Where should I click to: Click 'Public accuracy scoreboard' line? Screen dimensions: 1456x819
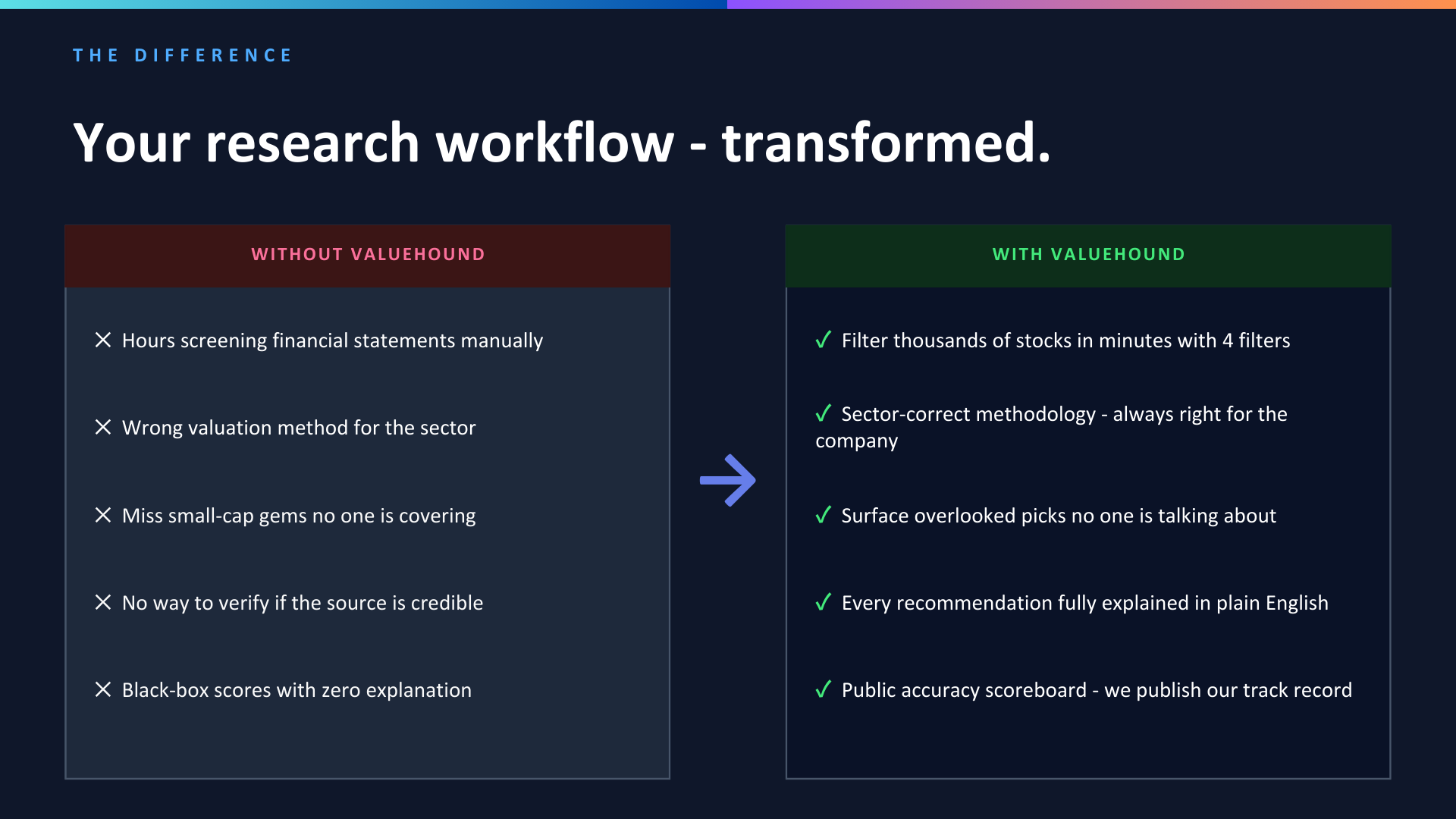[1097, 690]
